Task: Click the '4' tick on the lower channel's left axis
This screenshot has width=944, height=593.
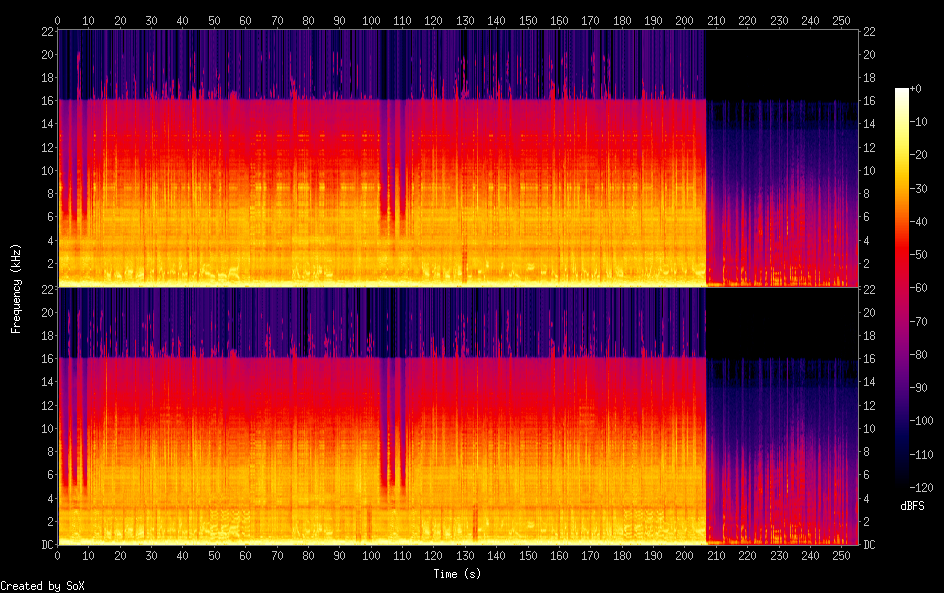Action: (x=51, y=498)
